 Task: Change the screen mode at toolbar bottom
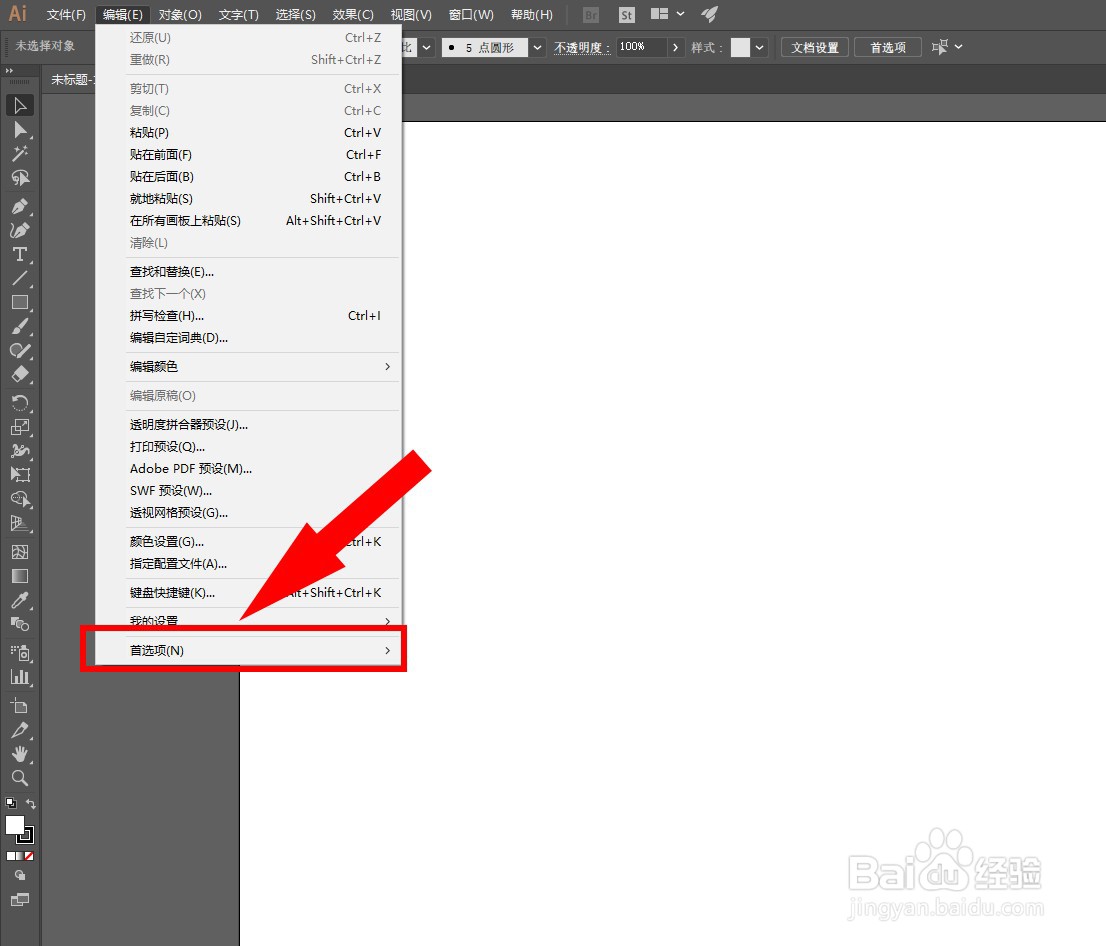click(x=20, y=899)
